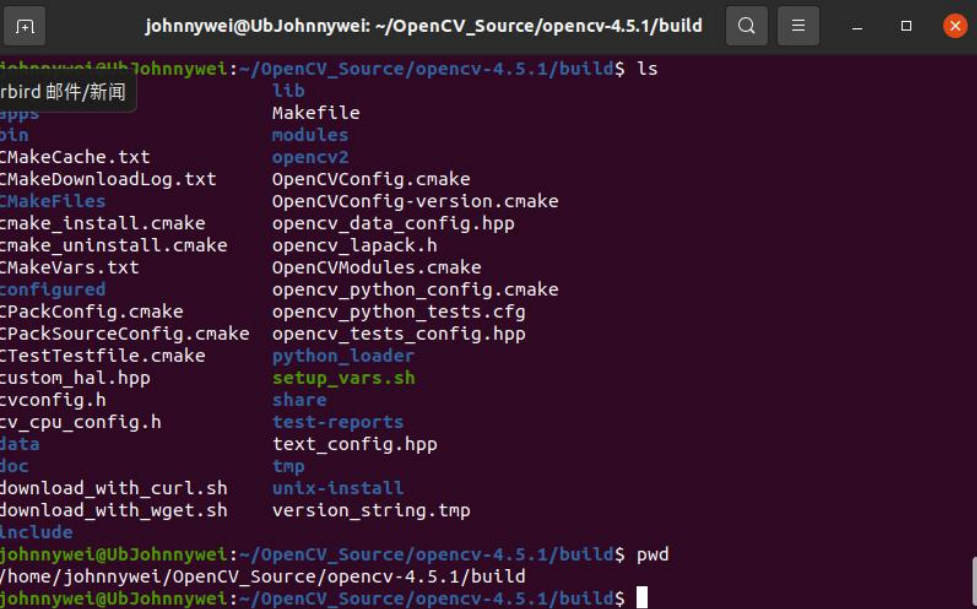Viewport: 977px width, 609px height.
Task: Open the hamburger menu
Action: click(798, 26)
